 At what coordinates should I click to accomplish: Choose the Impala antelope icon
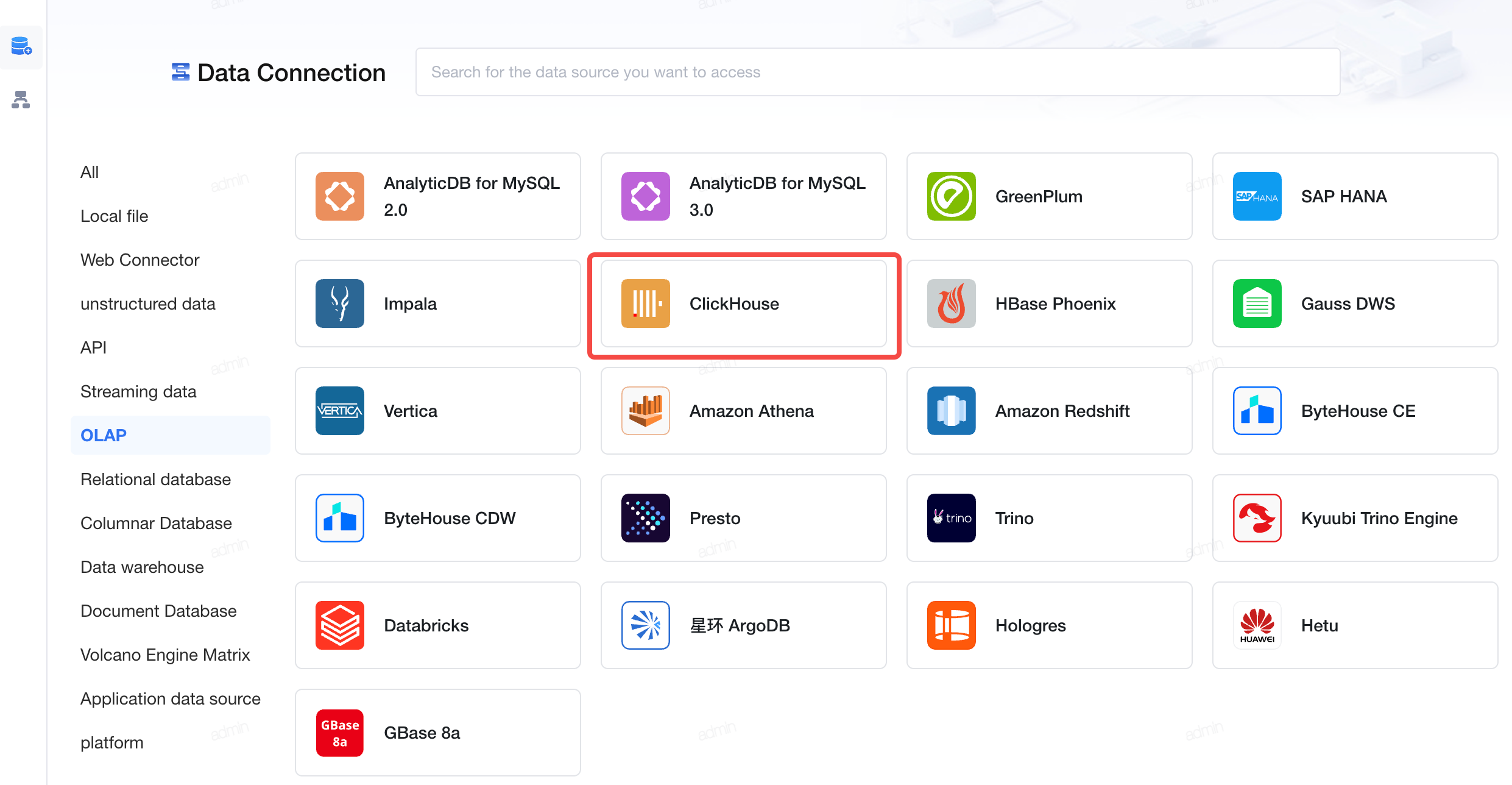click(x=340, y=304)
